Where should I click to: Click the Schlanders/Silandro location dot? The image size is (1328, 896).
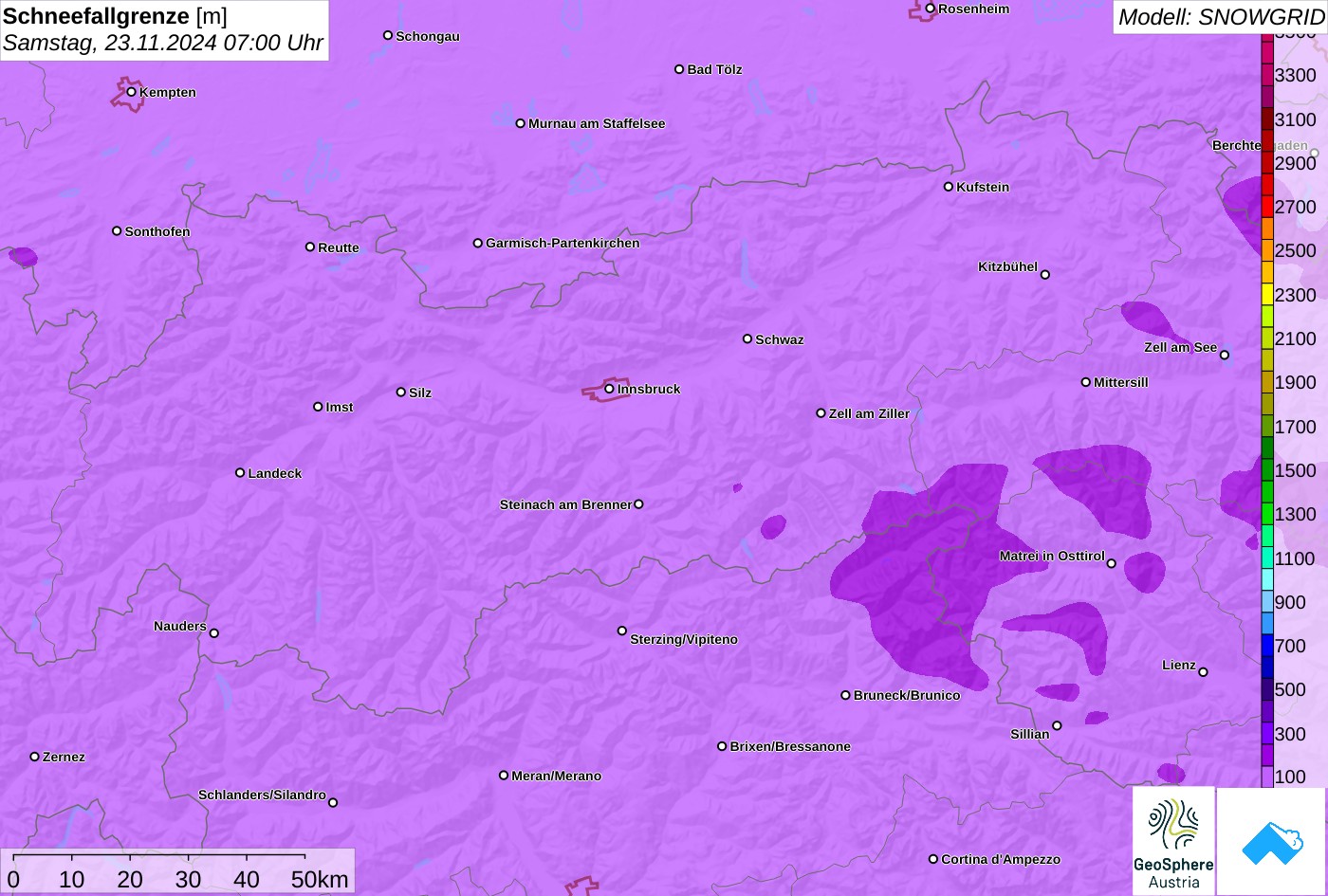(x=333, y=803)
